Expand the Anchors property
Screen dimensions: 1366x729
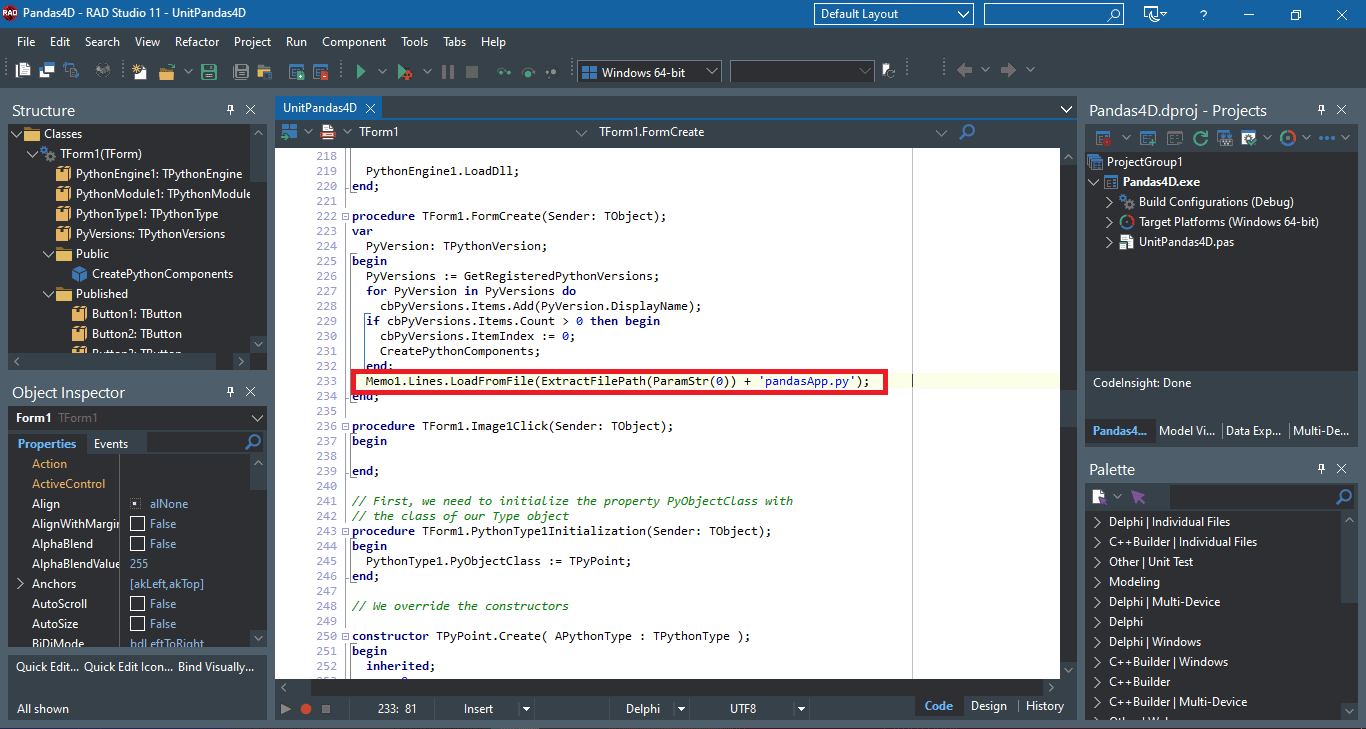click(x=20, y=583)
